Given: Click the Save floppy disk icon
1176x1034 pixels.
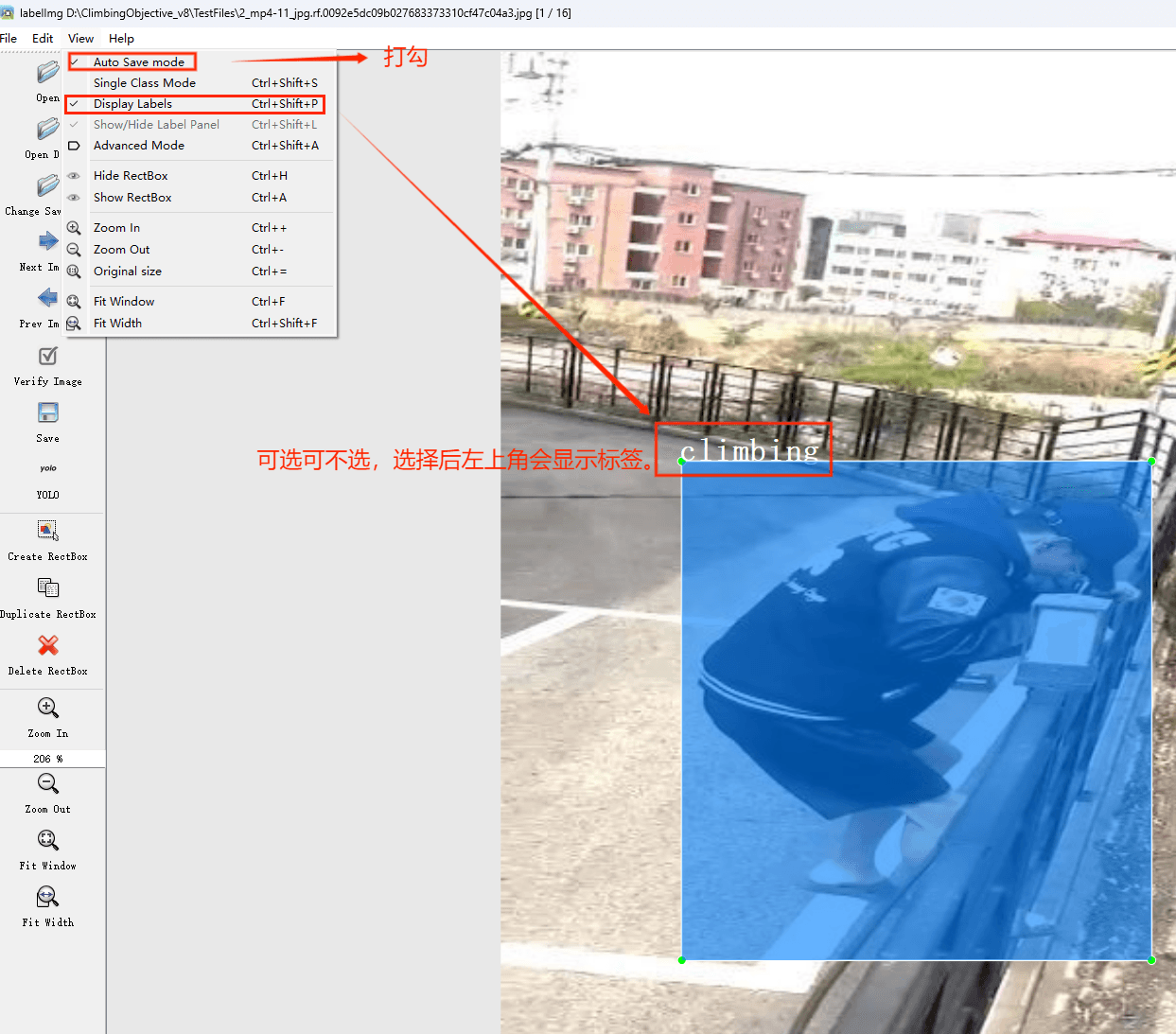Looking at the screenshot, I should pyautogui.click(x=47, y=413).
